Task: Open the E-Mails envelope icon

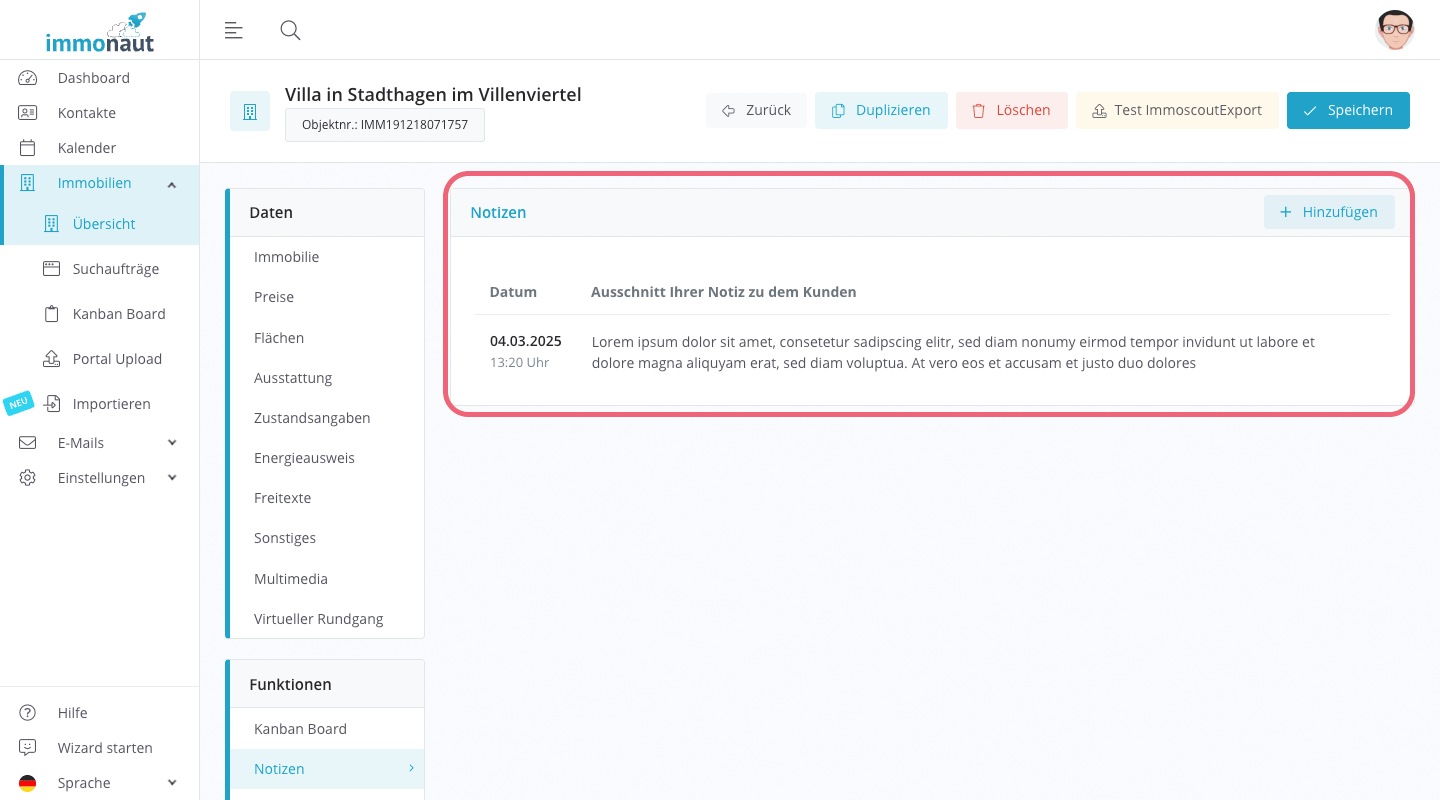Action: [x=27, y=442]
